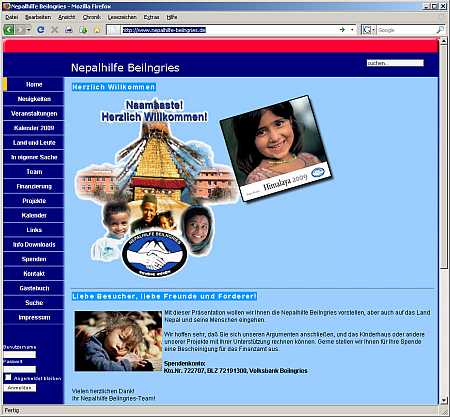Maximize the Firefox window
This screenshot has width=450, height=417.
coord(435,6)
